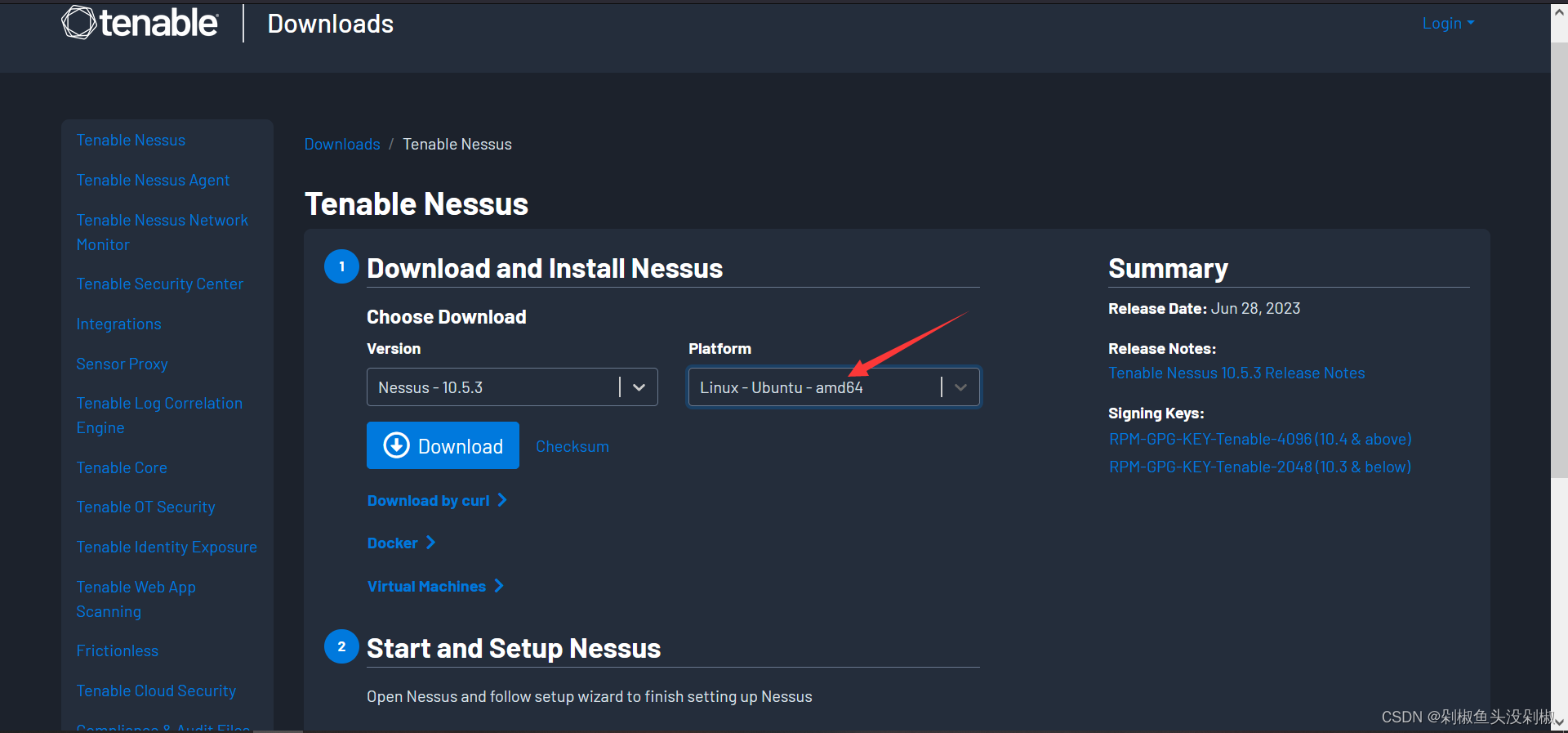Open the Nessus version dropdown

point(512,387)
